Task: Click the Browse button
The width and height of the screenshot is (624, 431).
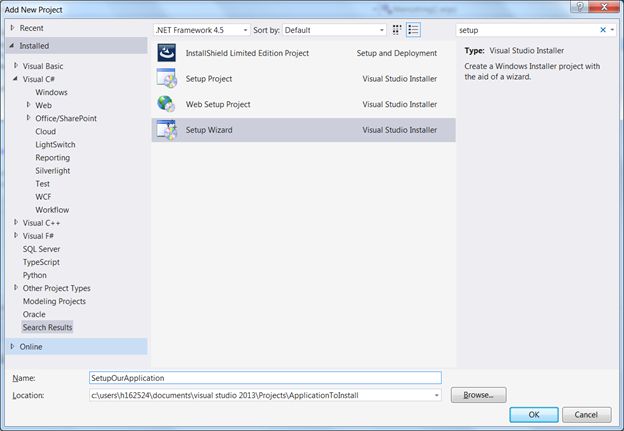Action: (478, 395)
